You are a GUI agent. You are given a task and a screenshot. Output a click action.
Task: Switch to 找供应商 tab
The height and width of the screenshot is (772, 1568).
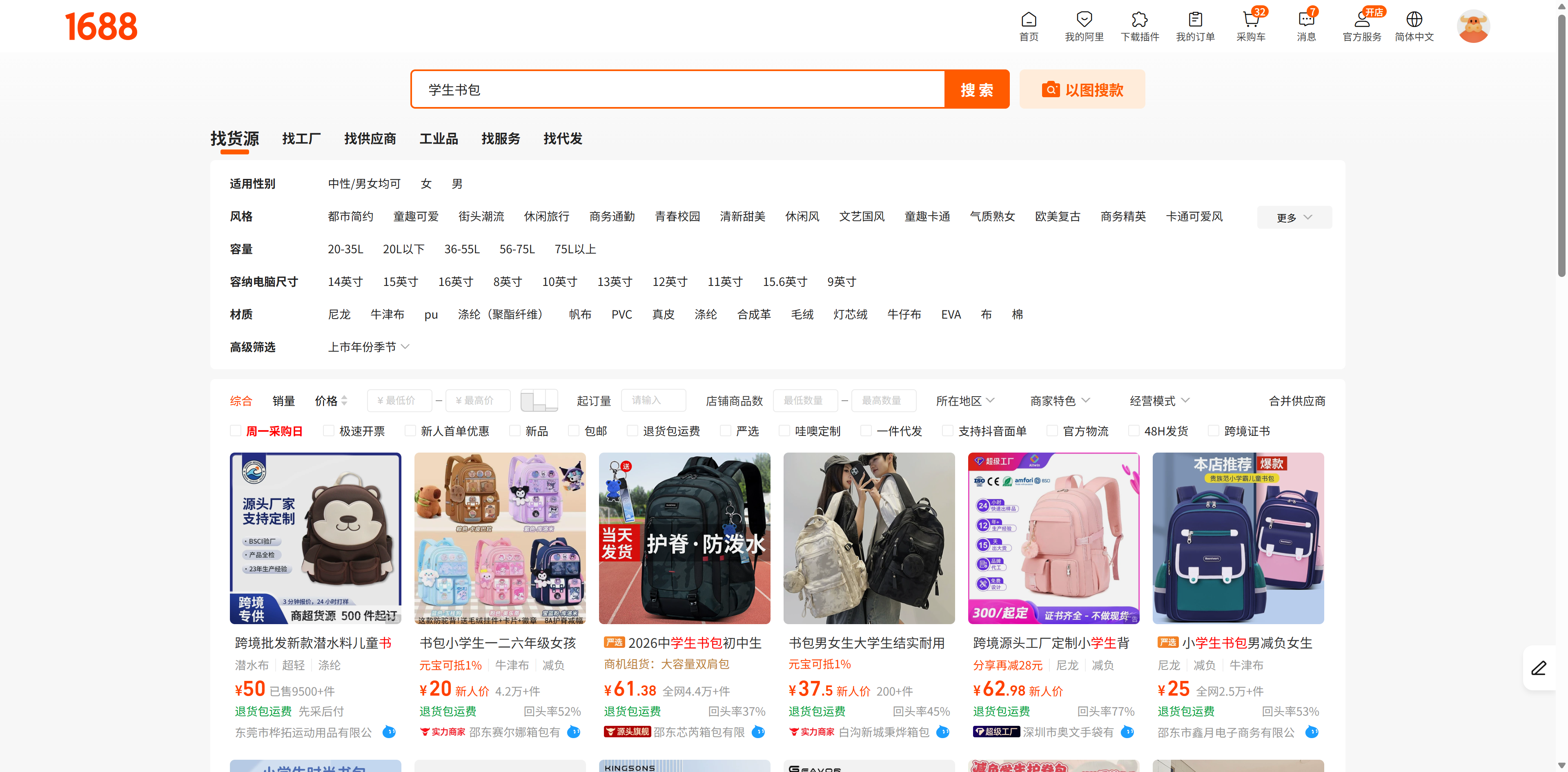click(370, 139)
